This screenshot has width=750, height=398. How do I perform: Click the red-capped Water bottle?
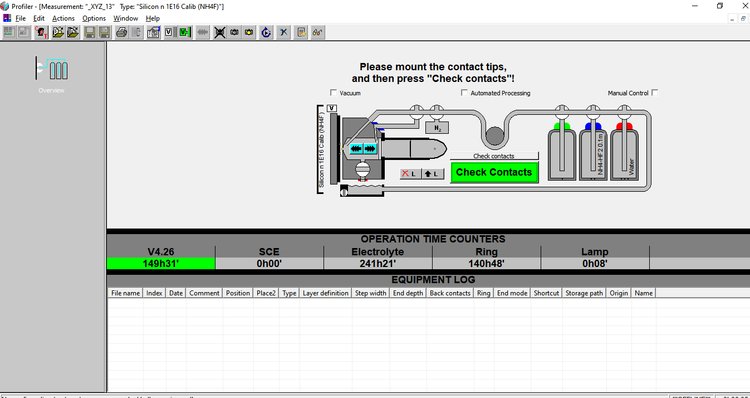[624, 151]
